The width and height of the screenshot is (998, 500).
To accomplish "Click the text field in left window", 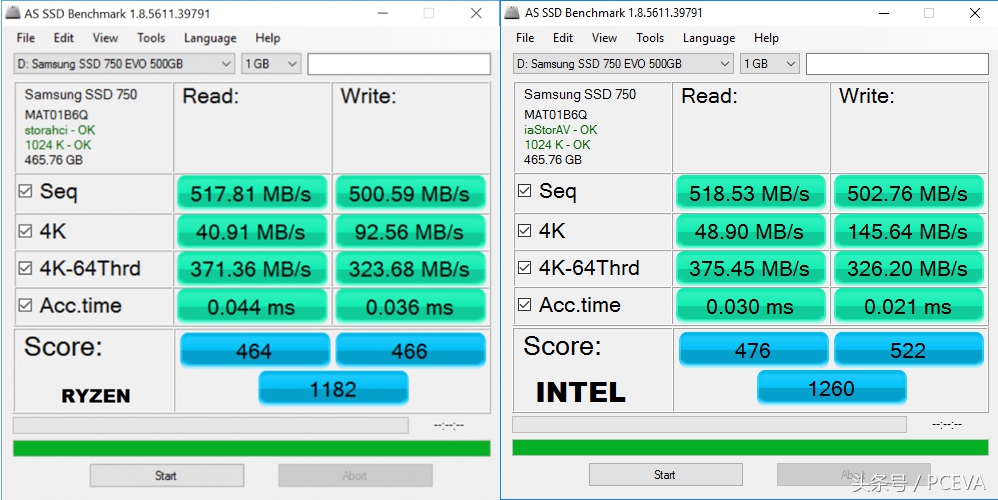I will click(x=399, y=64).
